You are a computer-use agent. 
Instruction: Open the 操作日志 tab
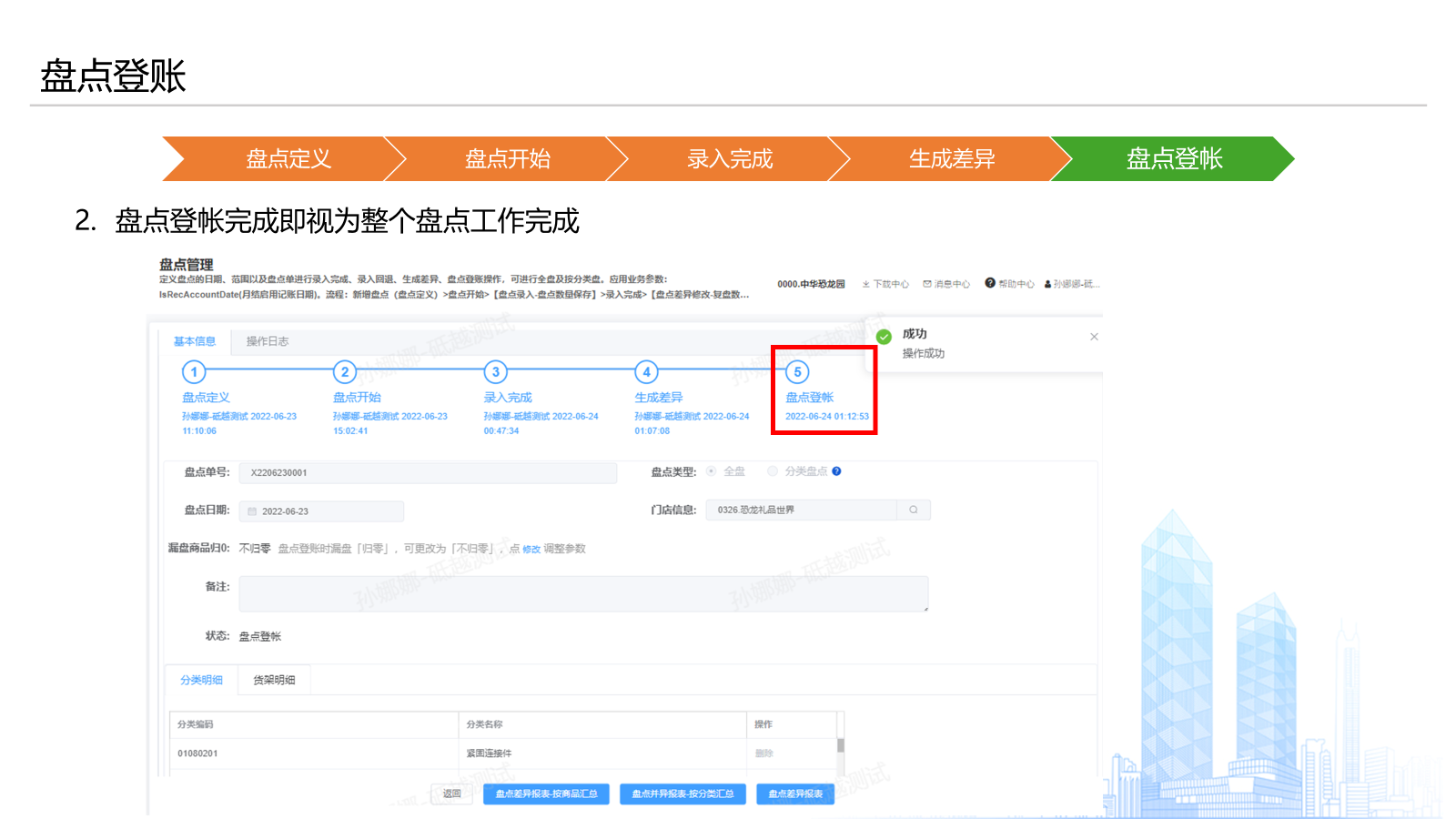point(268,341)
